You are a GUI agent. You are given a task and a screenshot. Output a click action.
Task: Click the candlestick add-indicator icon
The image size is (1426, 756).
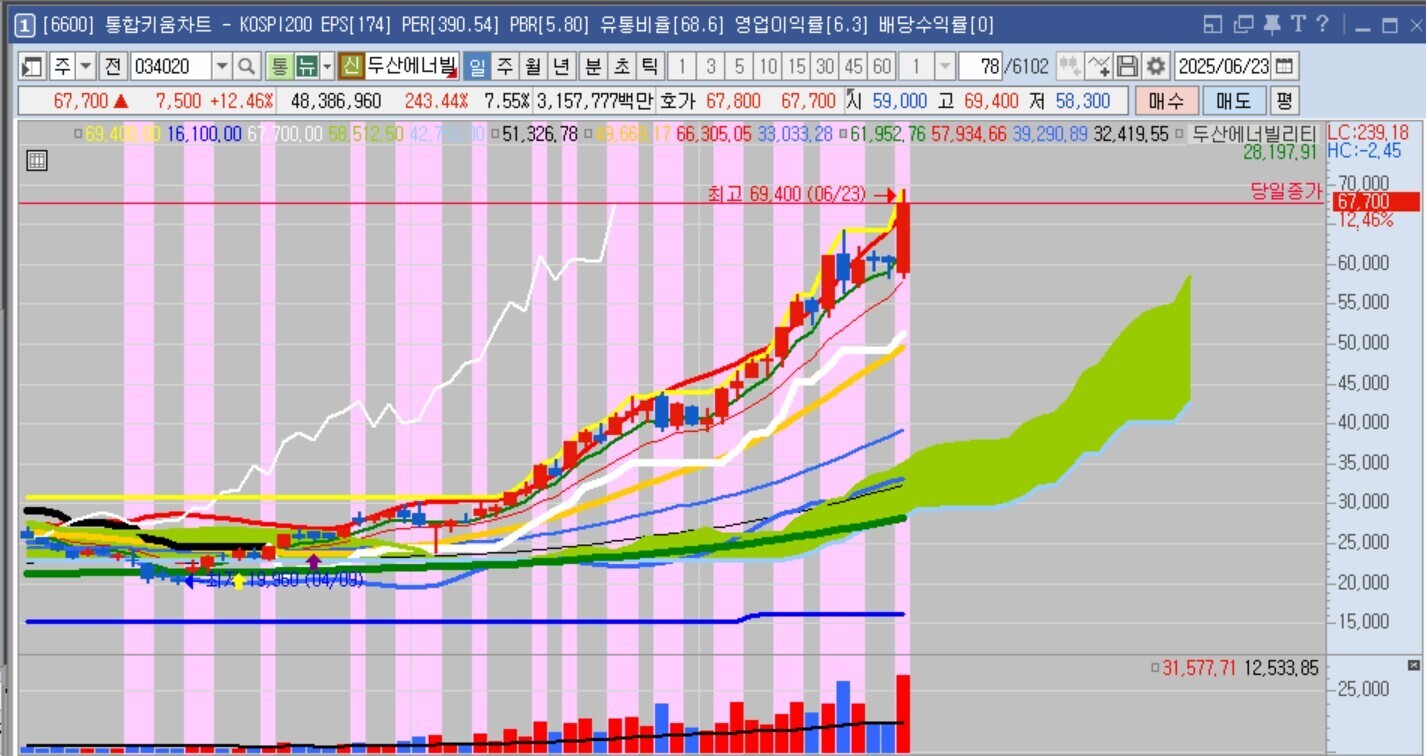pos(1070,67)
